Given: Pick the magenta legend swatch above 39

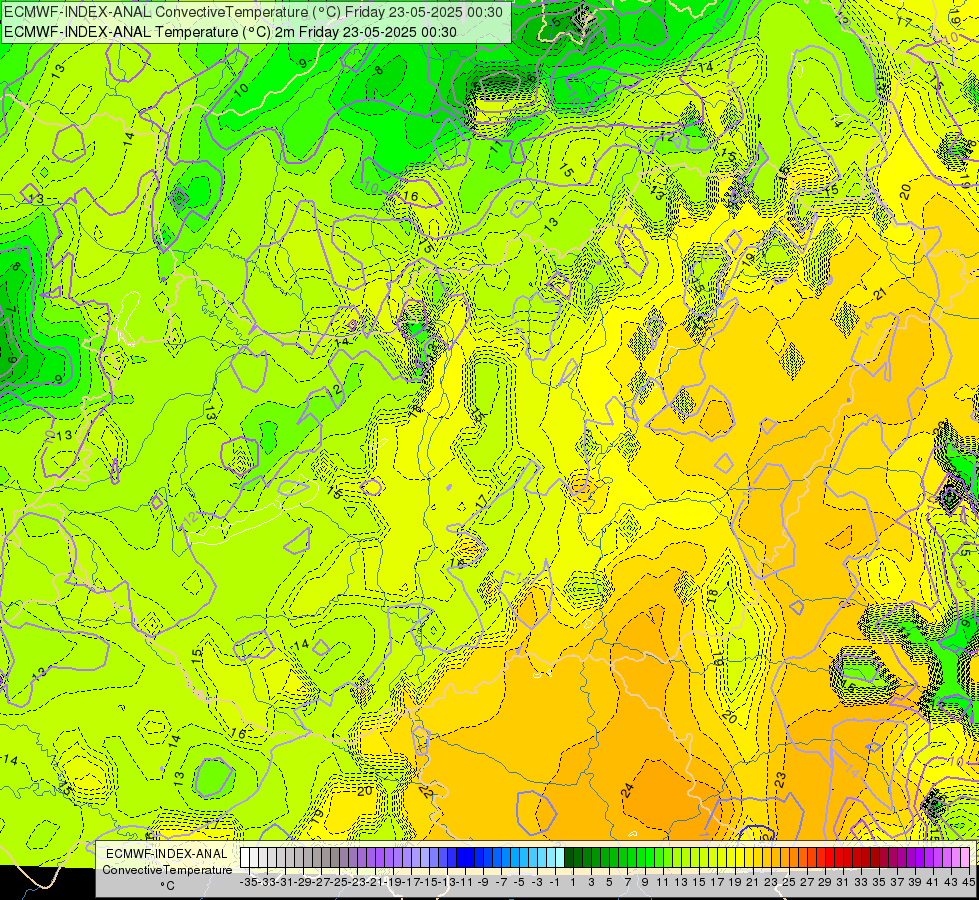Looking at the screenshot, I should click(911, 857).
